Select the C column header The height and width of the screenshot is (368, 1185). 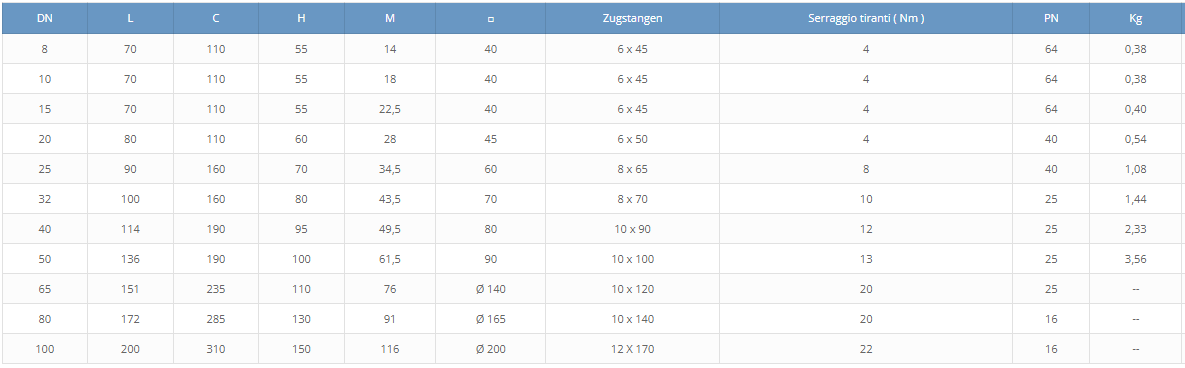click(216, 19)
